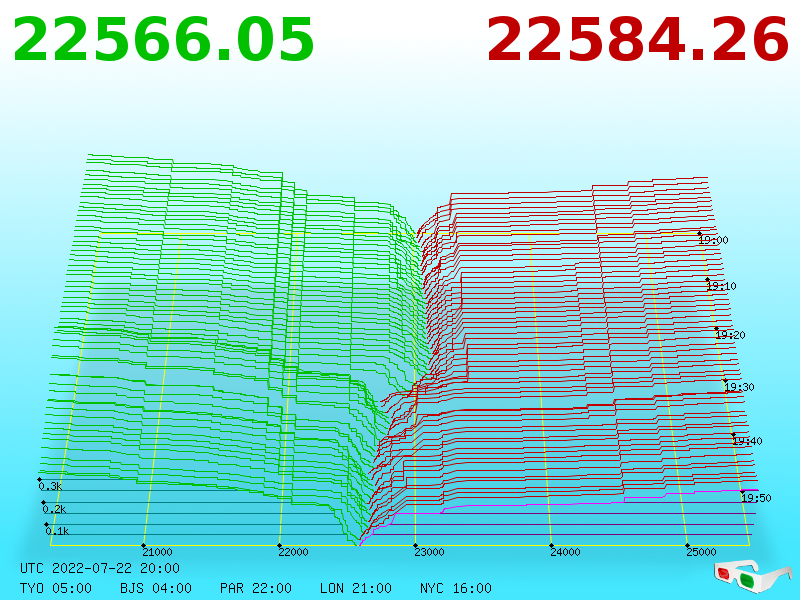800x600 pixels.
Task: Click the 0.1k depth axis label
Action: click(x=57, y=531)
